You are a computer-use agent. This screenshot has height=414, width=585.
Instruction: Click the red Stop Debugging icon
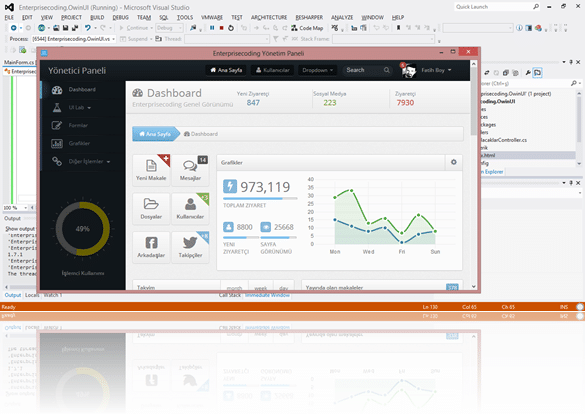pos(222,28)
